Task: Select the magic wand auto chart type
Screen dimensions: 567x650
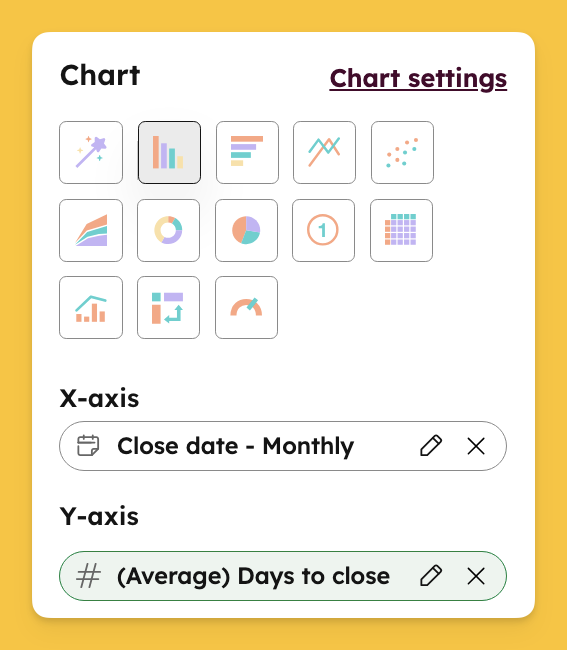Action: 91,153
